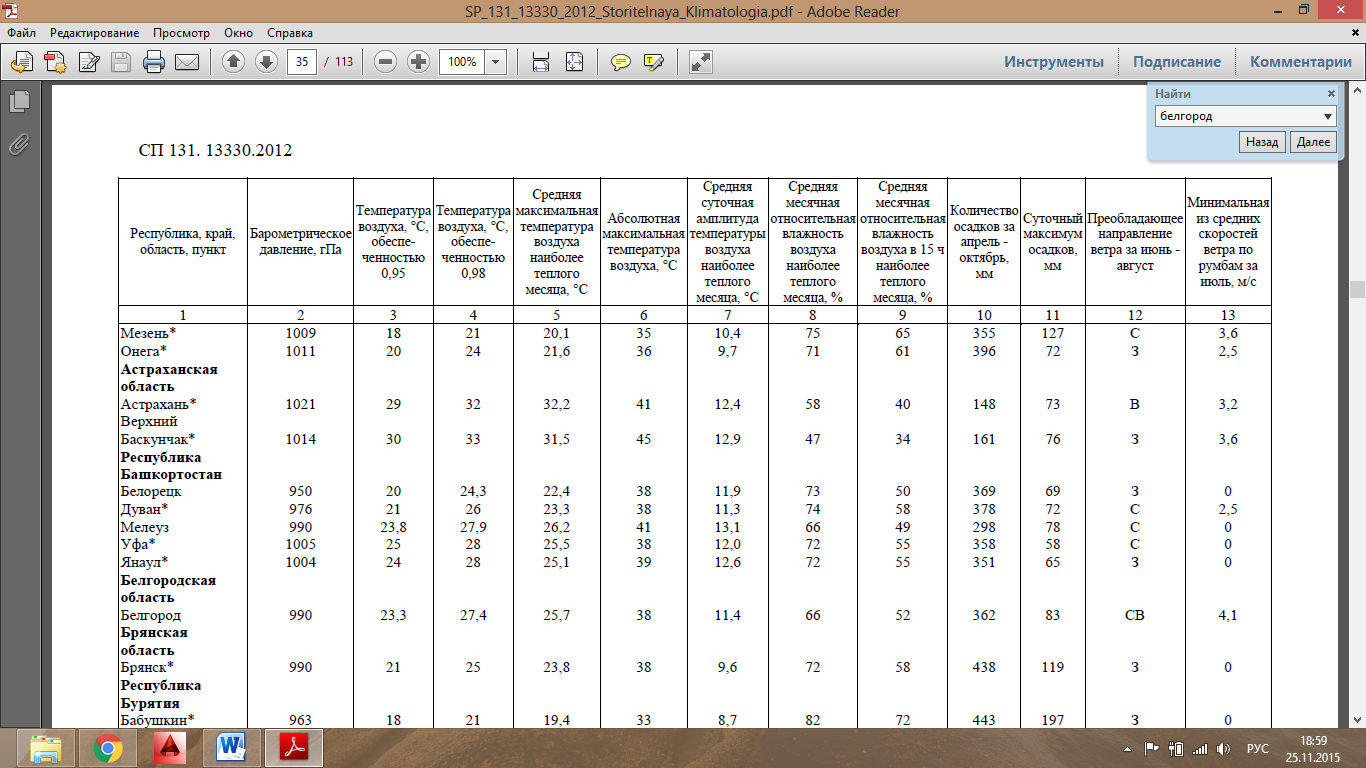Zoom in with the plus button
This screenshot has height=768, width=1366.
click(x=419, y=62)
